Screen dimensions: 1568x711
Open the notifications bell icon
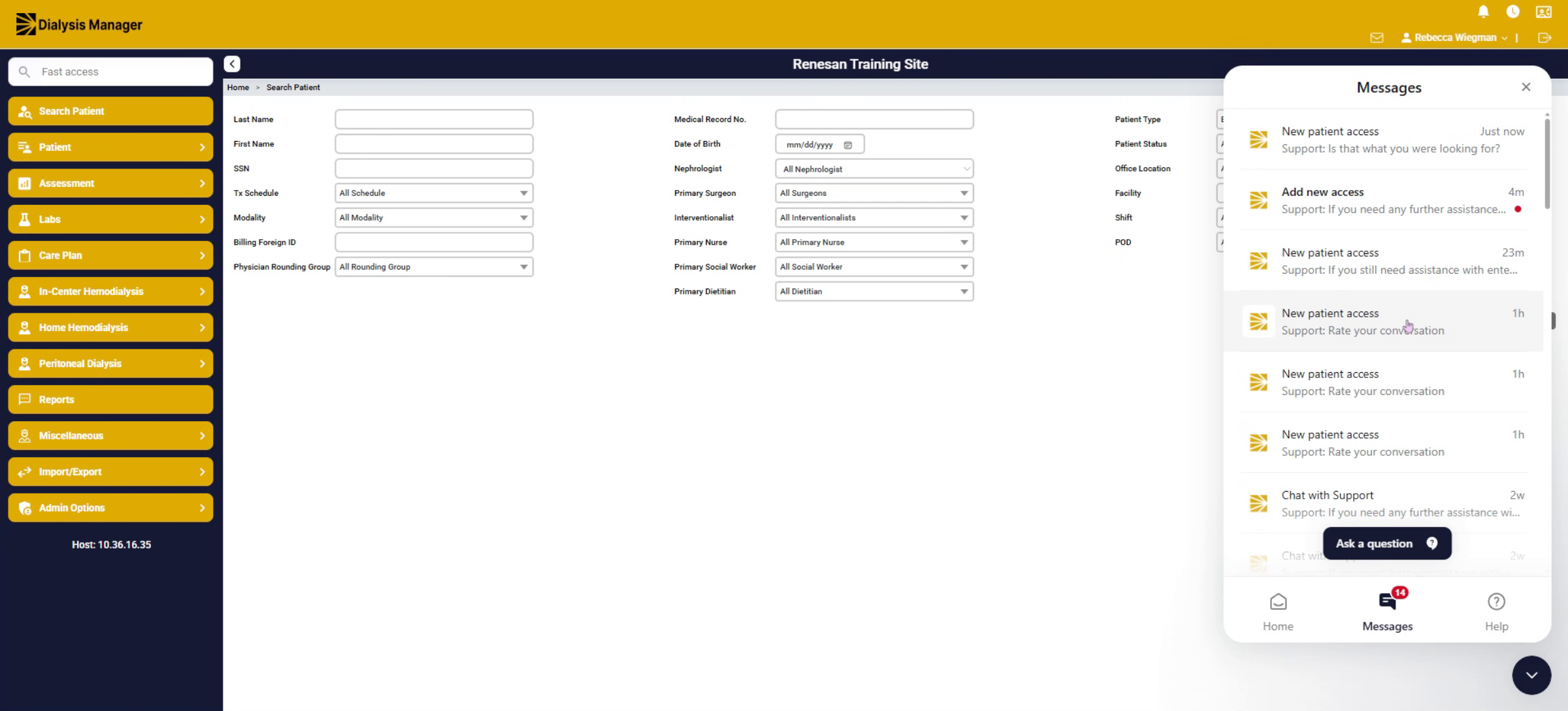pyautogui.click(x=1483, y=12)
